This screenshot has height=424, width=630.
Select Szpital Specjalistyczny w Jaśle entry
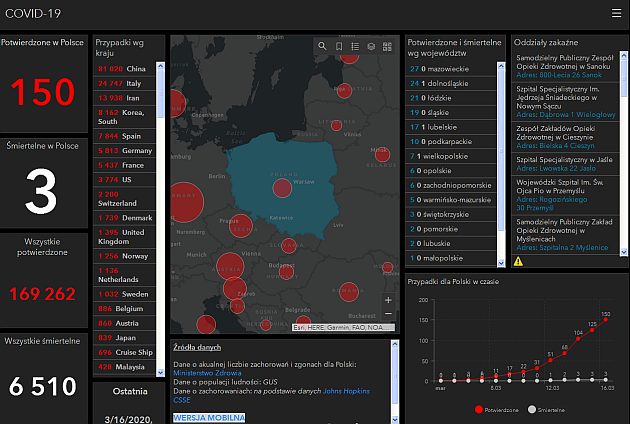tap(565, 164)
